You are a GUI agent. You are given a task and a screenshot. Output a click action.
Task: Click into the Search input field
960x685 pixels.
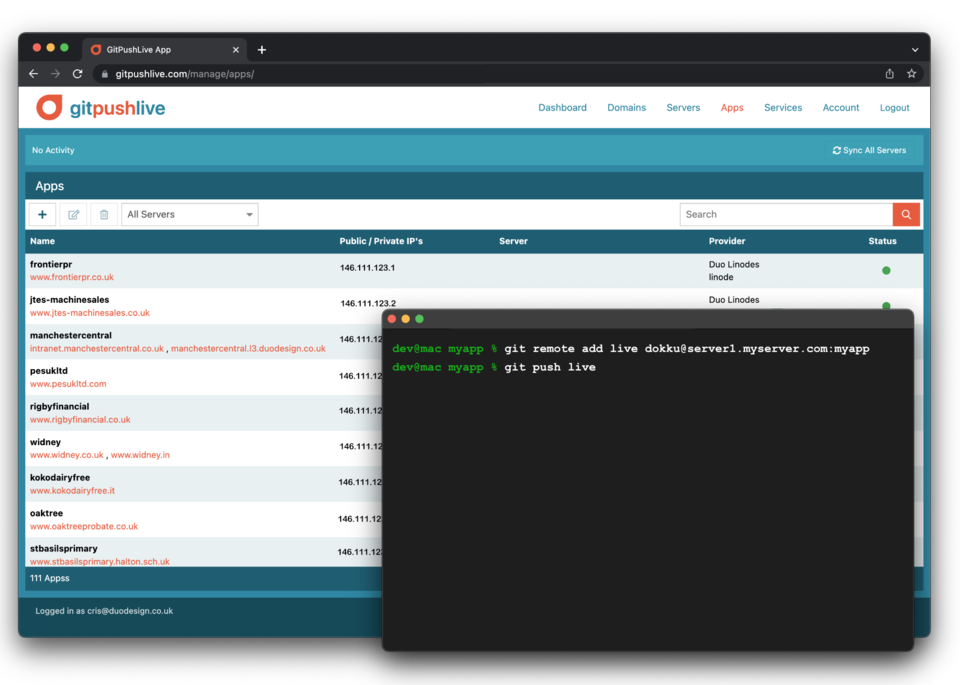[786, 214]
